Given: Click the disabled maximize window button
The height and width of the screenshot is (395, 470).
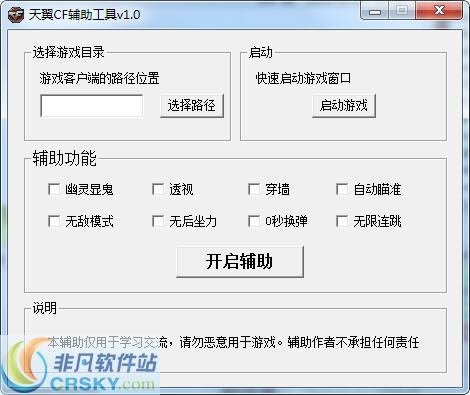Looking at the screenshot, I should tap(402, 11).
